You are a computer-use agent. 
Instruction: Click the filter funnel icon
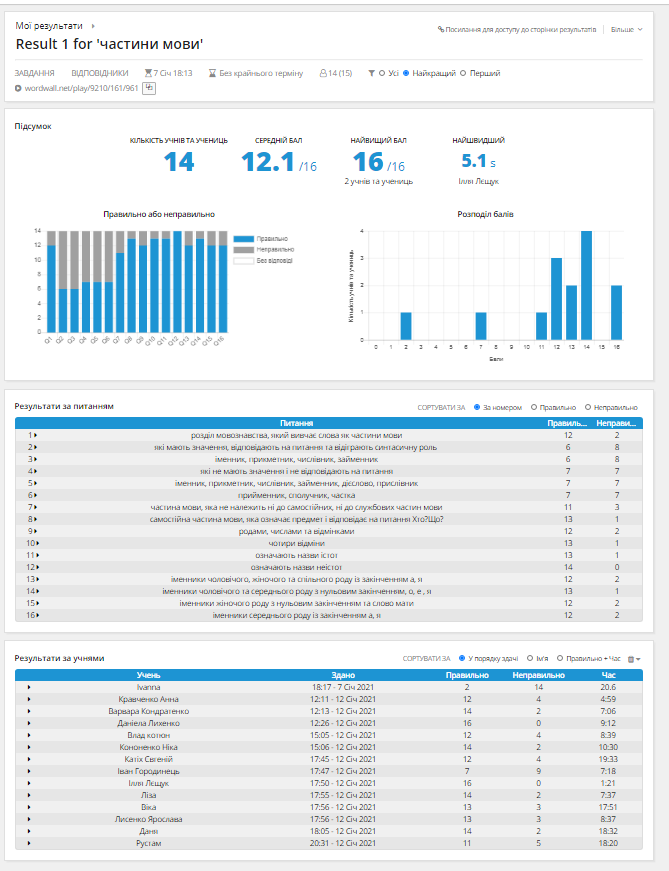point(371,73)
